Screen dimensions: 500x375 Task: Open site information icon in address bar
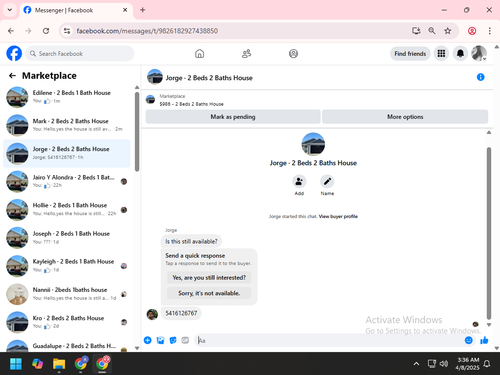(x=67, y=31)
